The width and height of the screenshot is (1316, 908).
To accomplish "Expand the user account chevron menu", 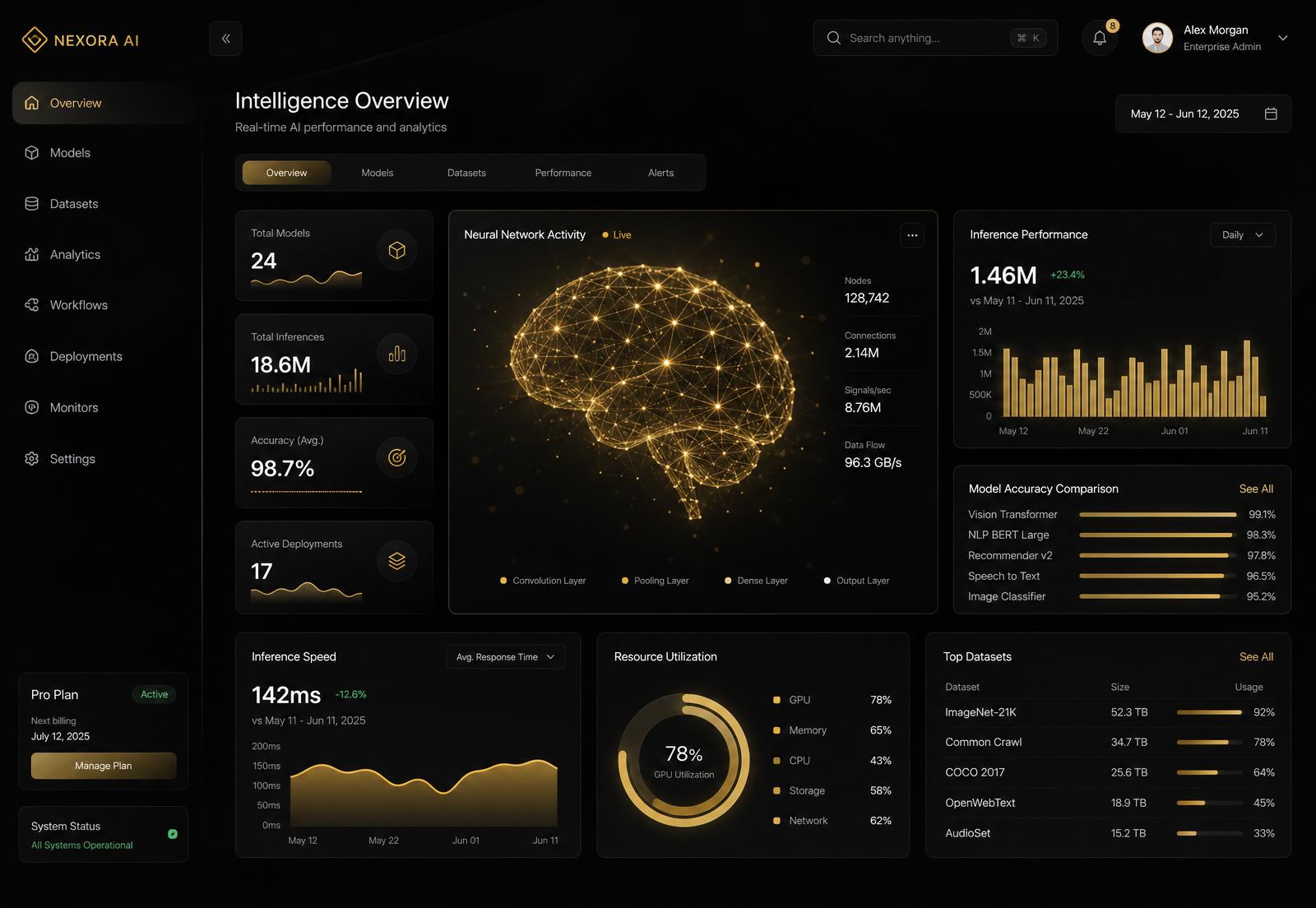I will [1282, 38].
